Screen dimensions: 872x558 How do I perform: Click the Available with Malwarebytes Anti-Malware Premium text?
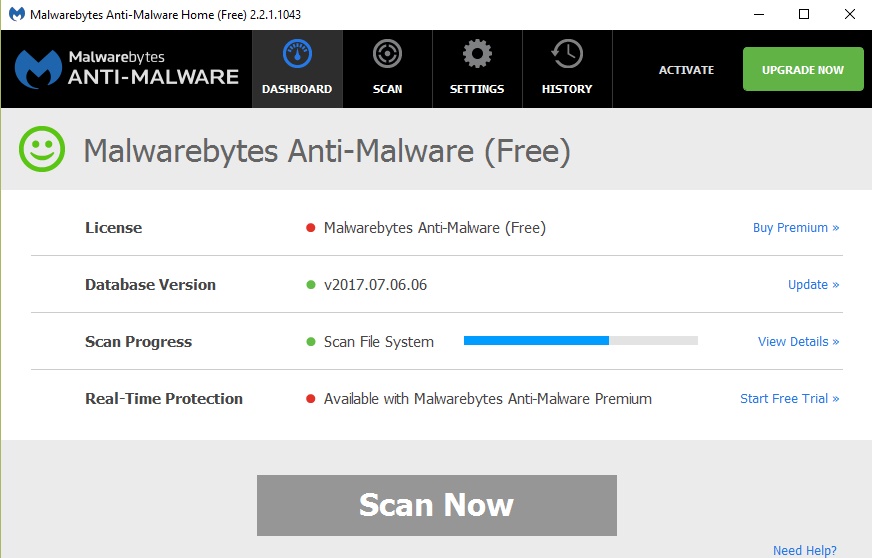coord(488,398)
